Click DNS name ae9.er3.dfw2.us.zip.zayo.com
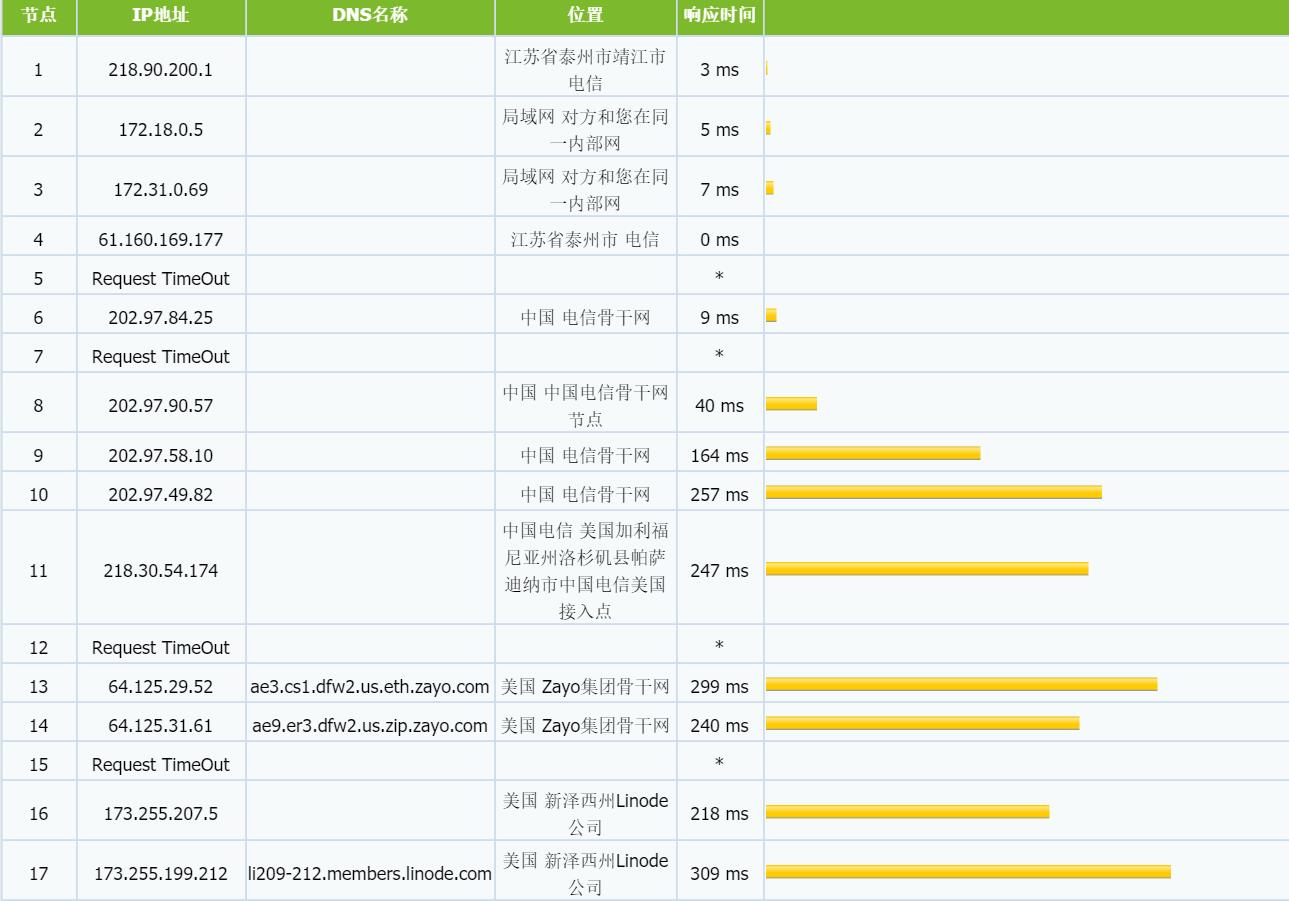 (x=370, y=726)
